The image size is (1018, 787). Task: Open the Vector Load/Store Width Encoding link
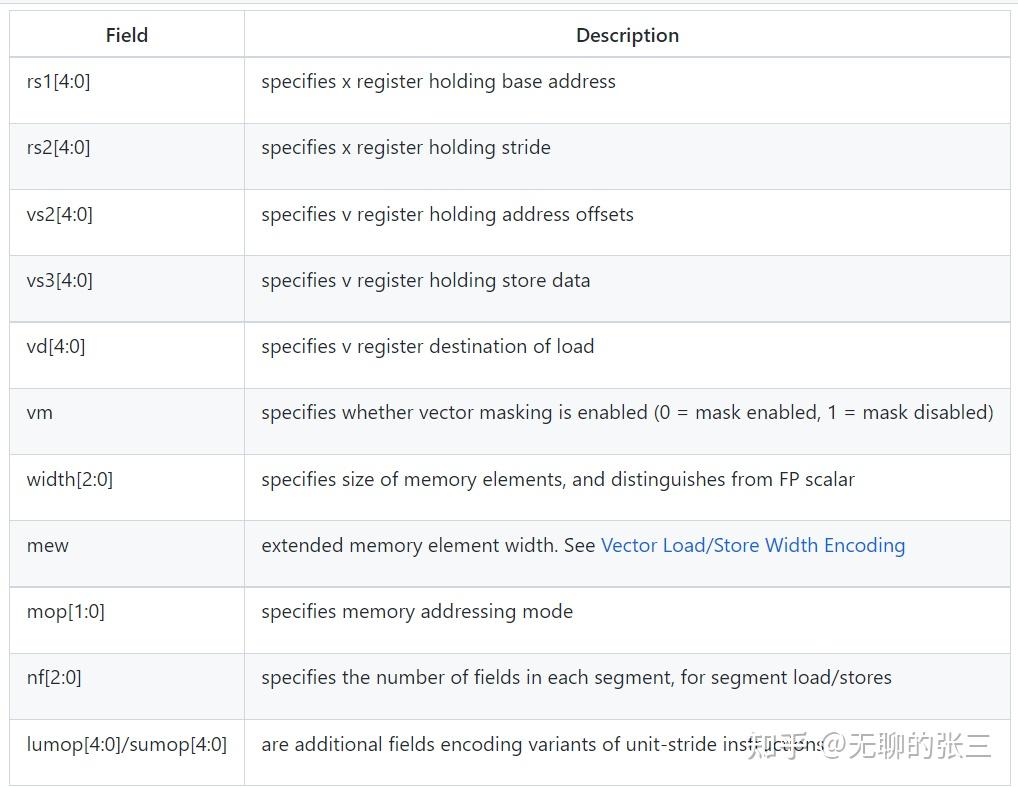click(x=752, y=545)
